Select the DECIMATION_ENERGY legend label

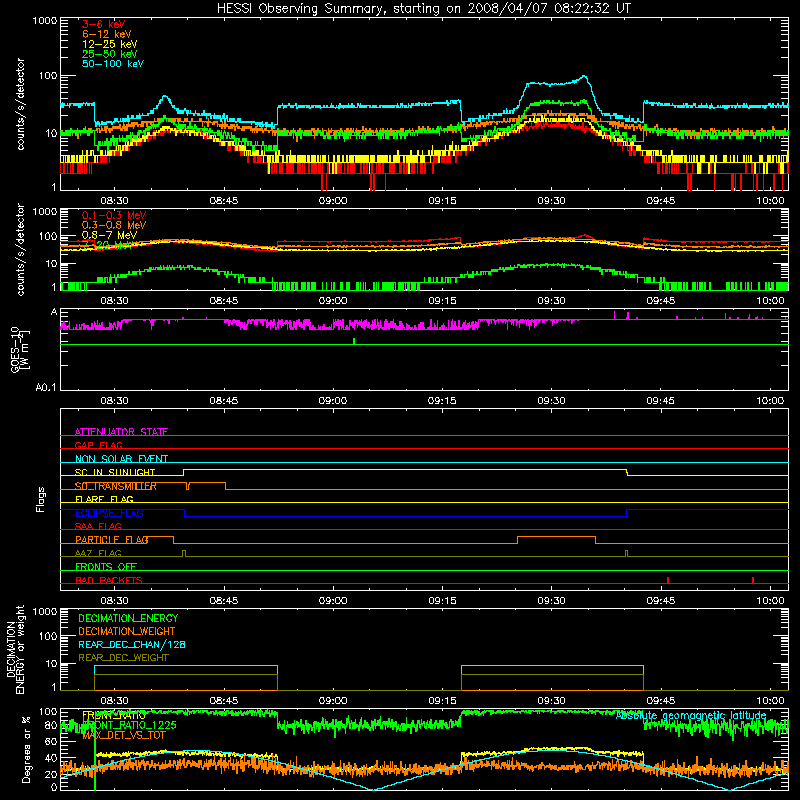[x=128, y=618]
